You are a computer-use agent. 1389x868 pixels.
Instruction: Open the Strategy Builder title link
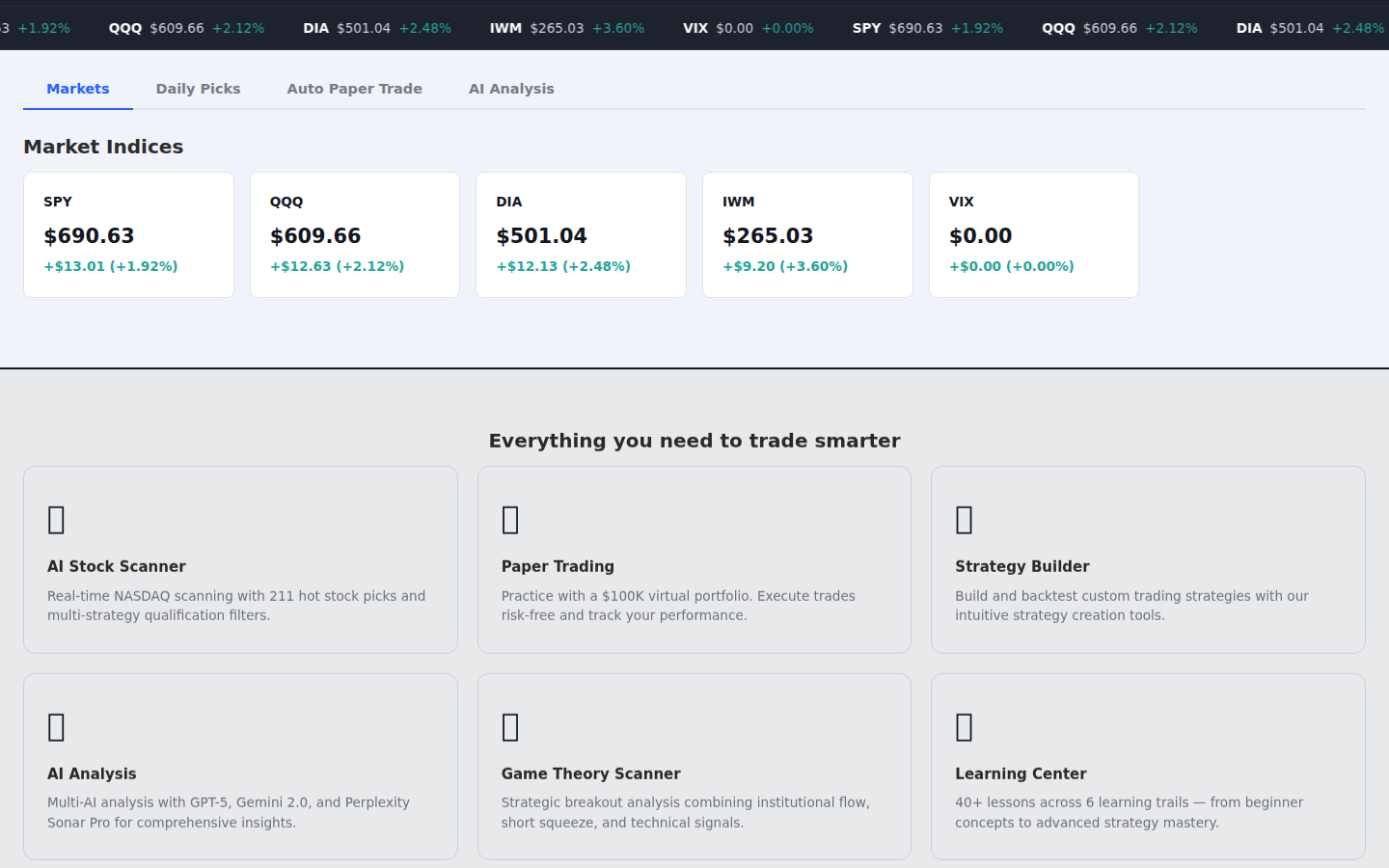coord(1021,566)
